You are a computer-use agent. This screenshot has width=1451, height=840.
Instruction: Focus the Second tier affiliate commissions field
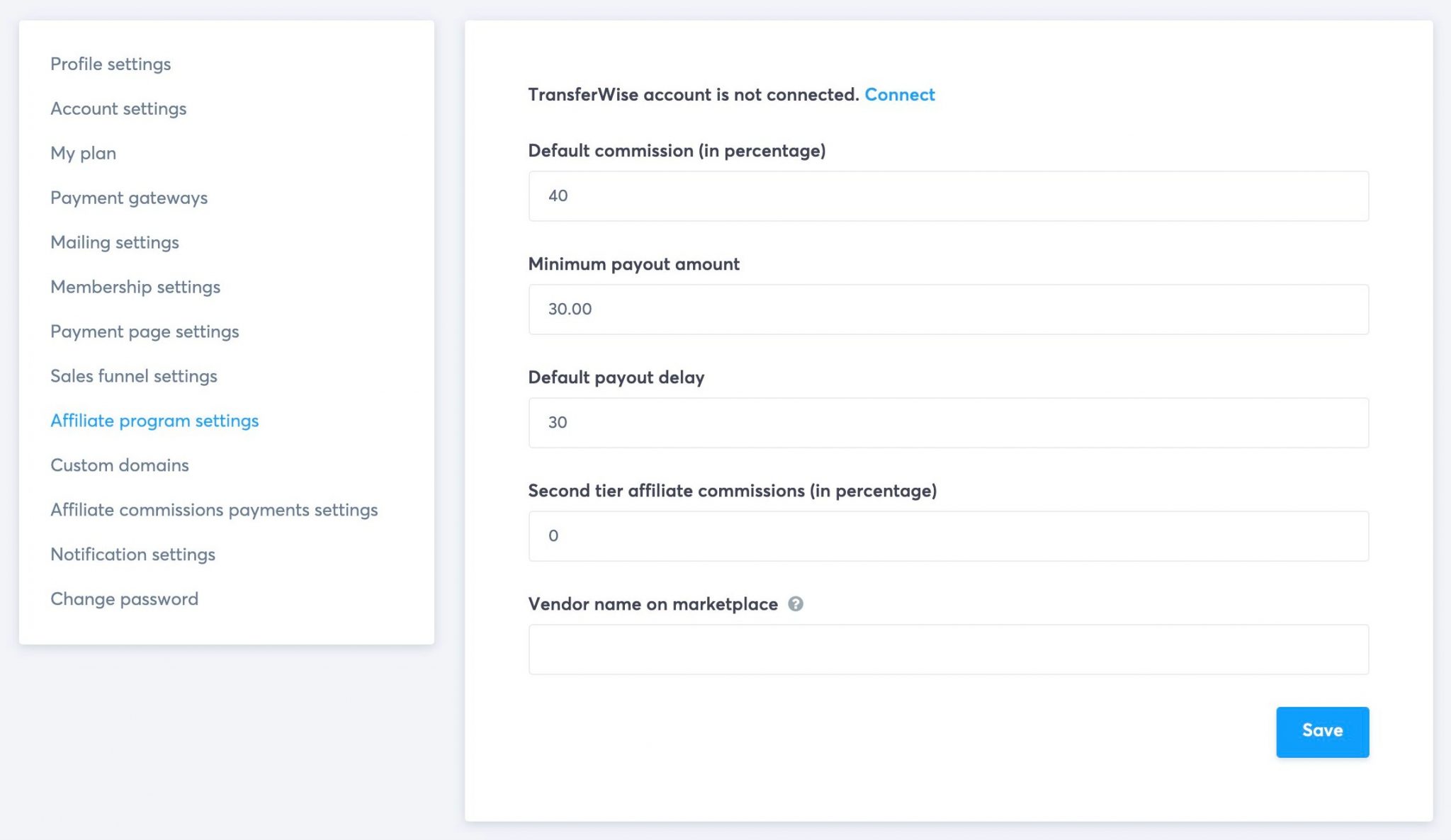coord(948,536)
